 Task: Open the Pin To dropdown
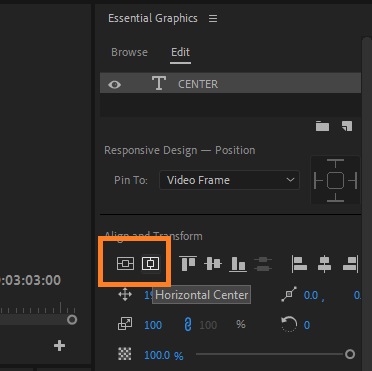229,180
